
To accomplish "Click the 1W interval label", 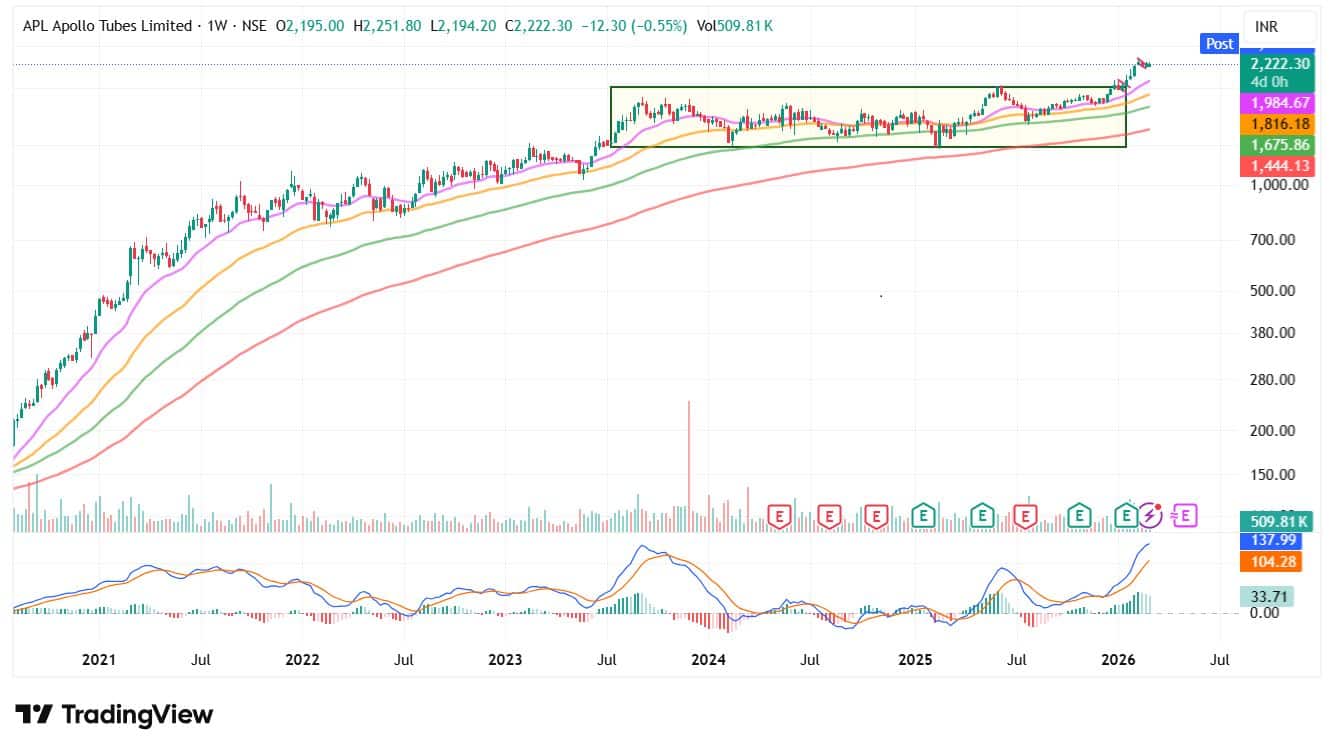I will 216,26.
